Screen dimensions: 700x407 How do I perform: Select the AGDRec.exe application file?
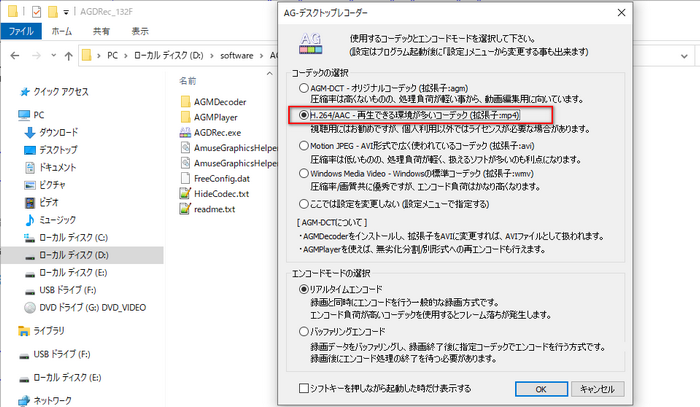point(210,133)
